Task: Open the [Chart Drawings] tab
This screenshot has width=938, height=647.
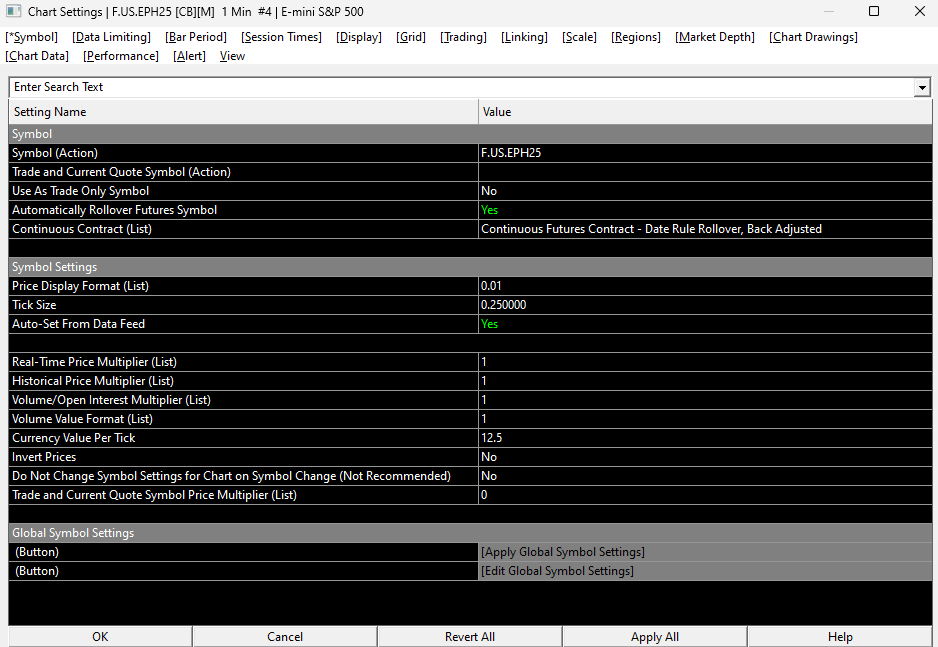Action: [x=813, y=37]
